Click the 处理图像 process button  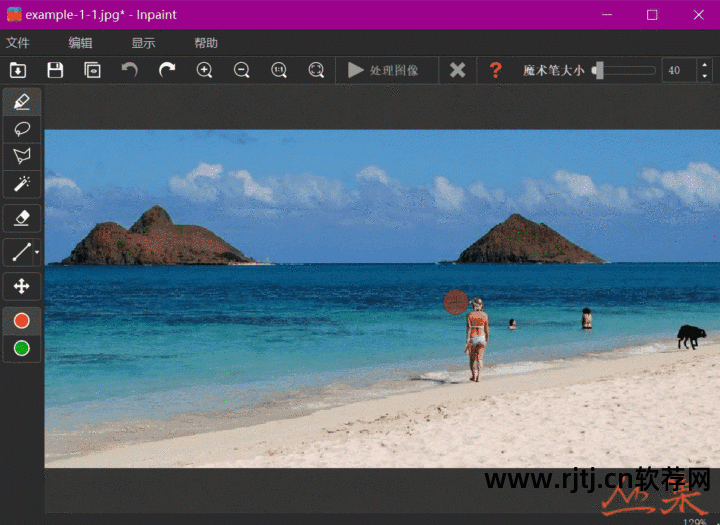383,70
